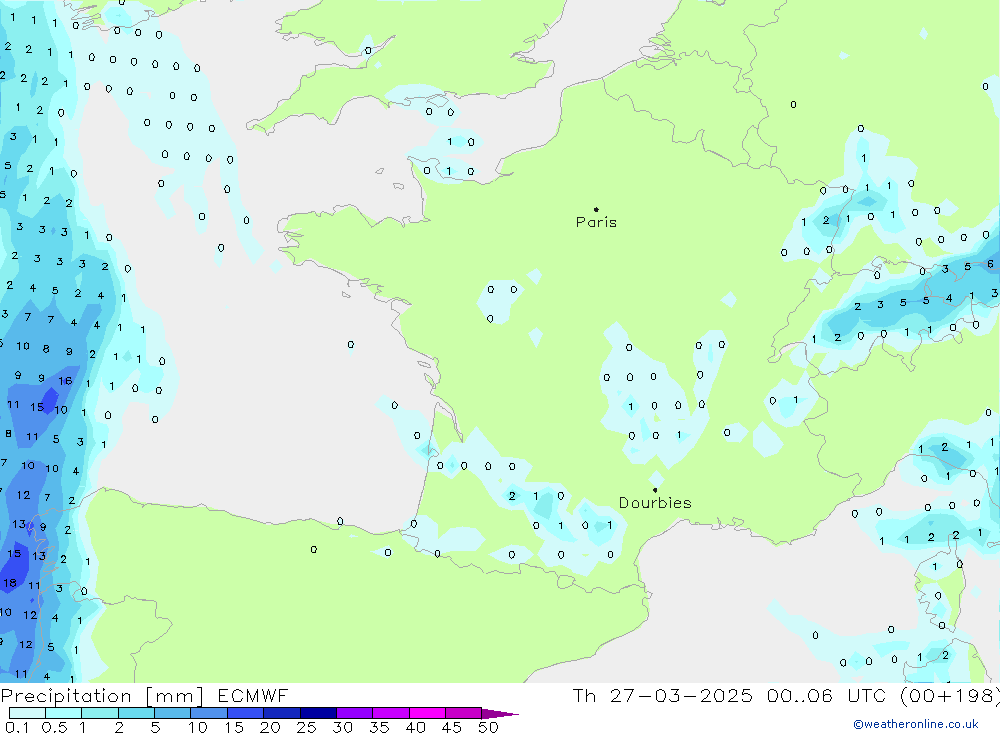Click the legend scale label '0.5'
1000x733 pixels.
[x=54, y=727]
